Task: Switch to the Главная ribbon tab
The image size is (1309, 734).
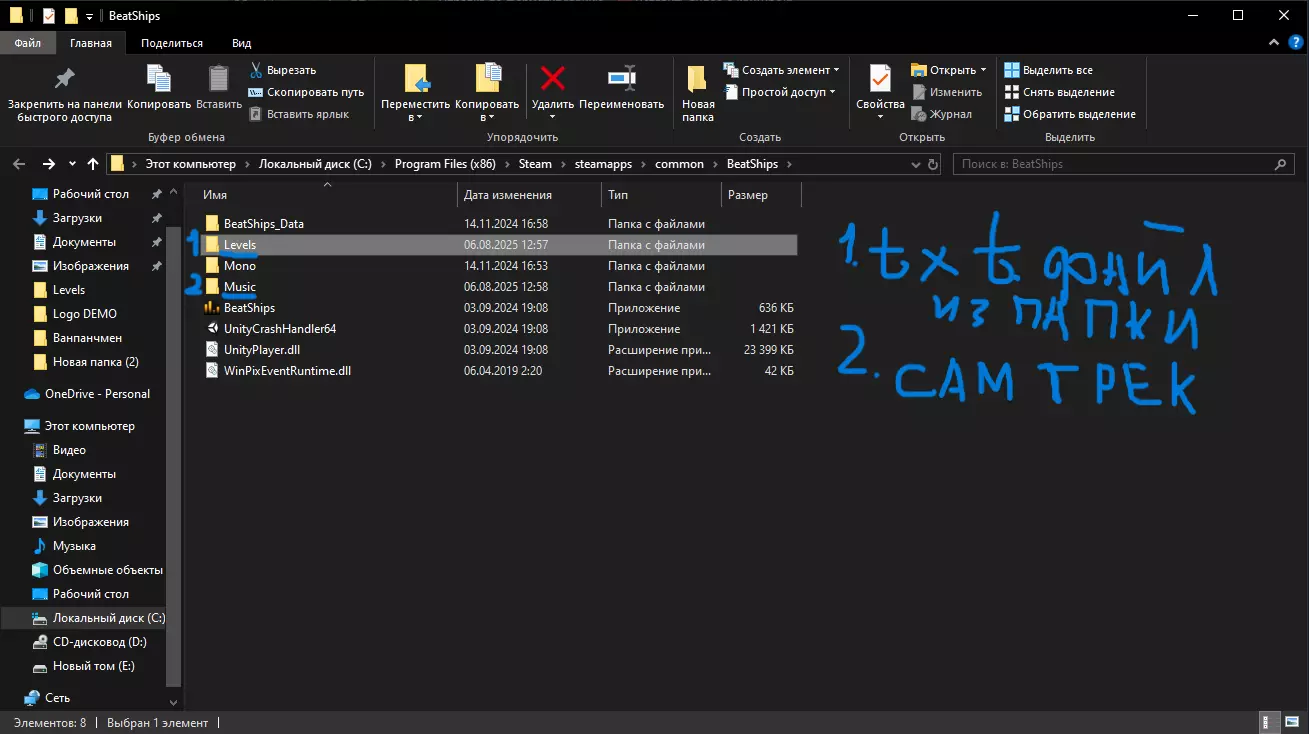Action: pos(91,43)
